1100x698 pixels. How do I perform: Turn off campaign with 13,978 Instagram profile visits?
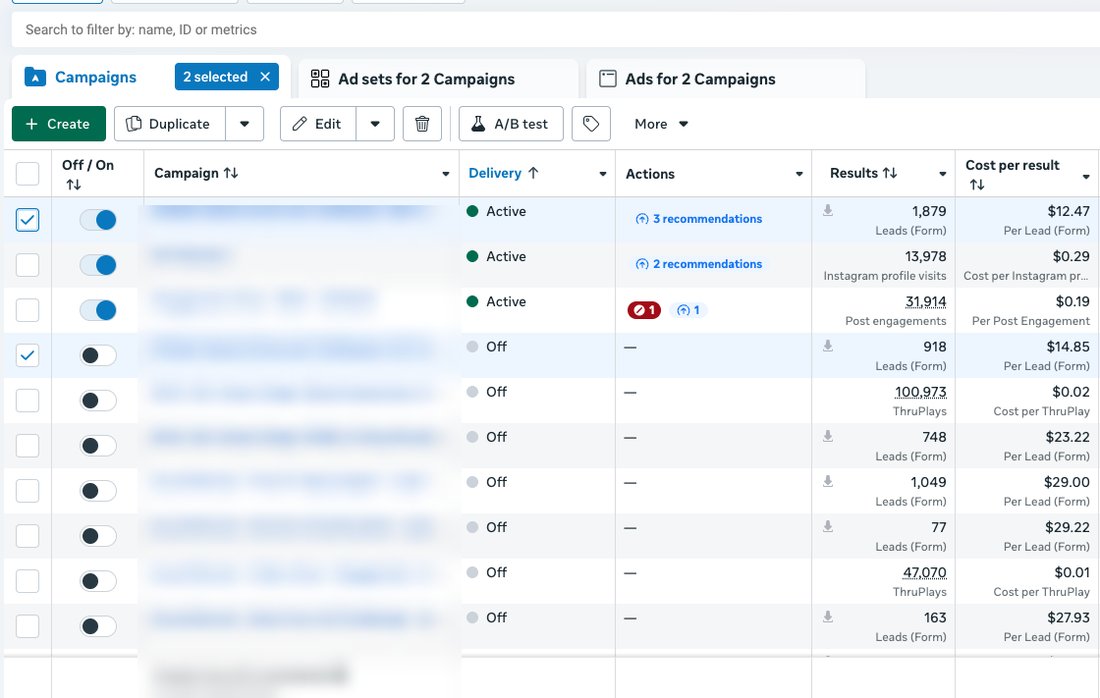(x=98, y=265)
